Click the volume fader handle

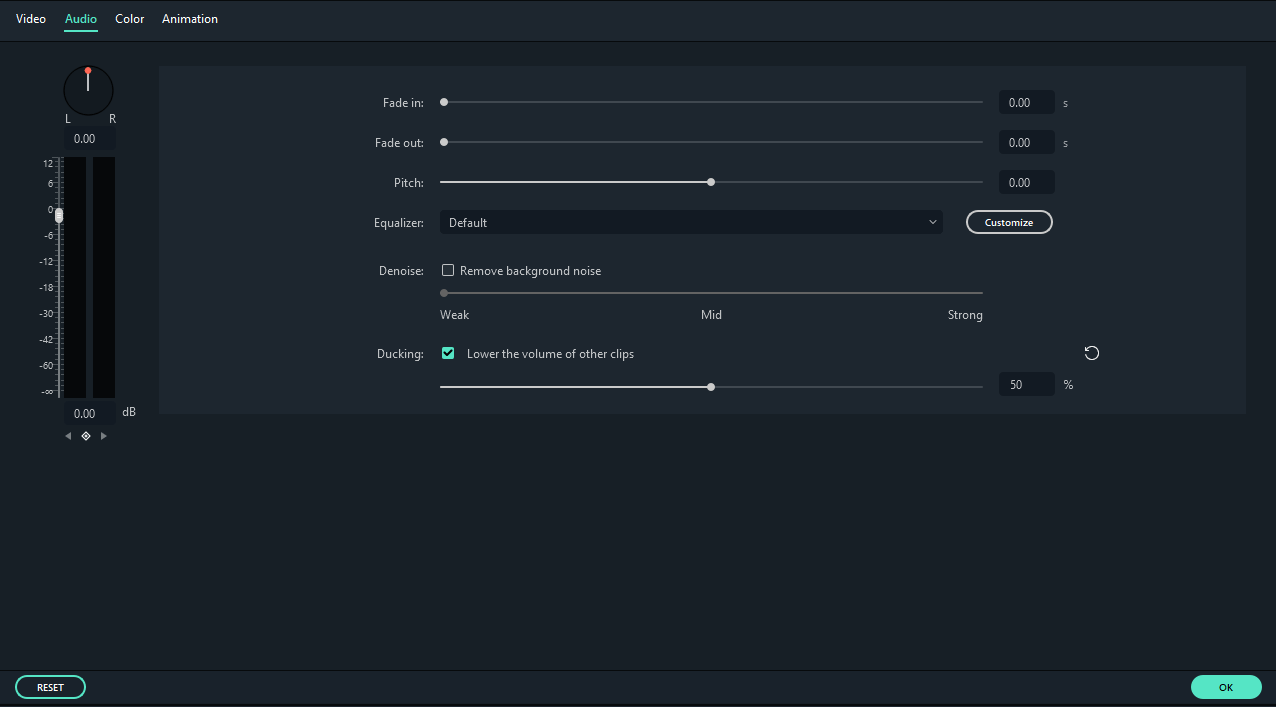tap(59, 215)
